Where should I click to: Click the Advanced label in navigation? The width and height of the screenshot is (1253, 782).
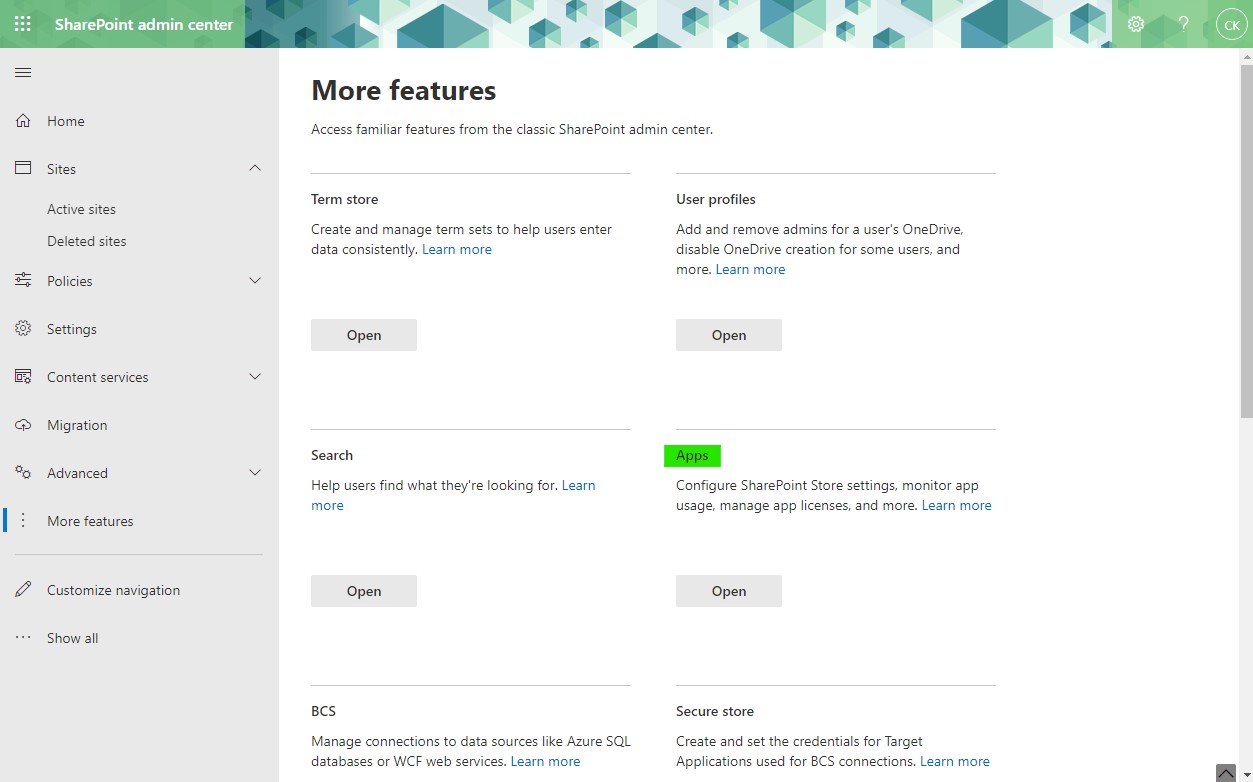77,473
